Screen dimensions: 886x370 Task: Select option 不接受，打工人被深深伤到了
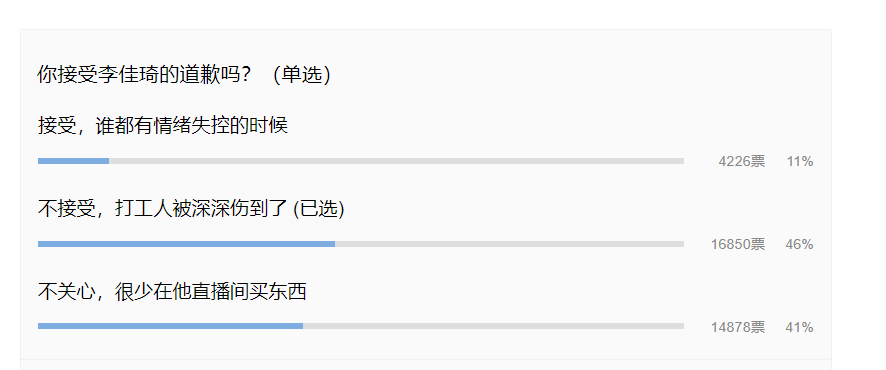(x=165, y=208)
